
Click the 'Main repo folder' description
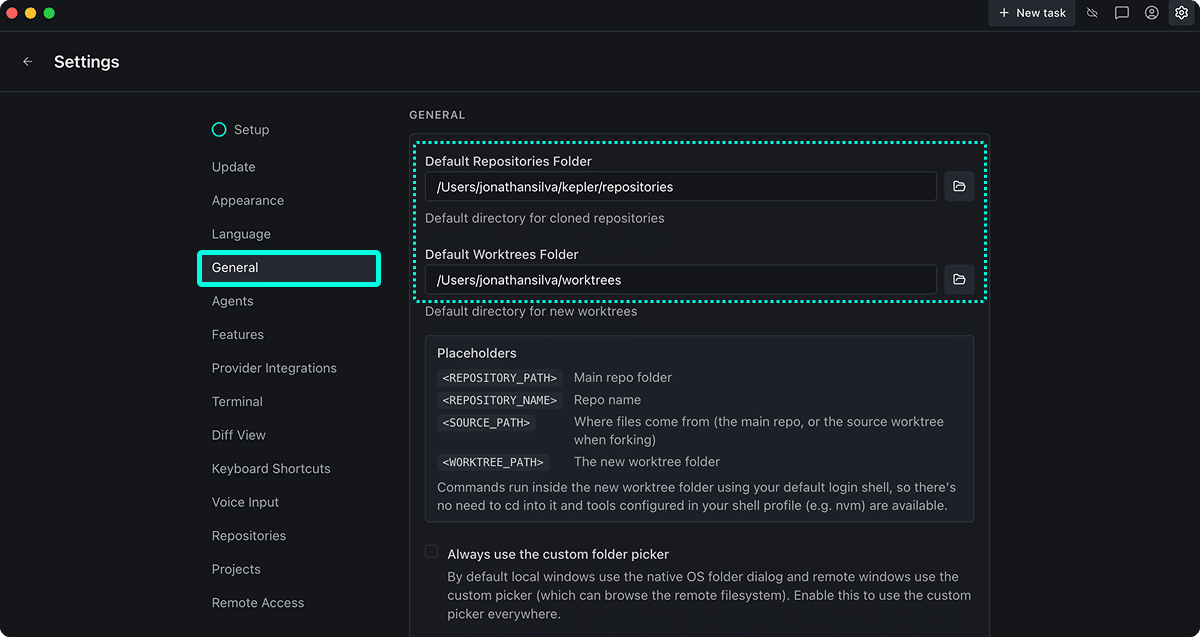coord(623,377)
